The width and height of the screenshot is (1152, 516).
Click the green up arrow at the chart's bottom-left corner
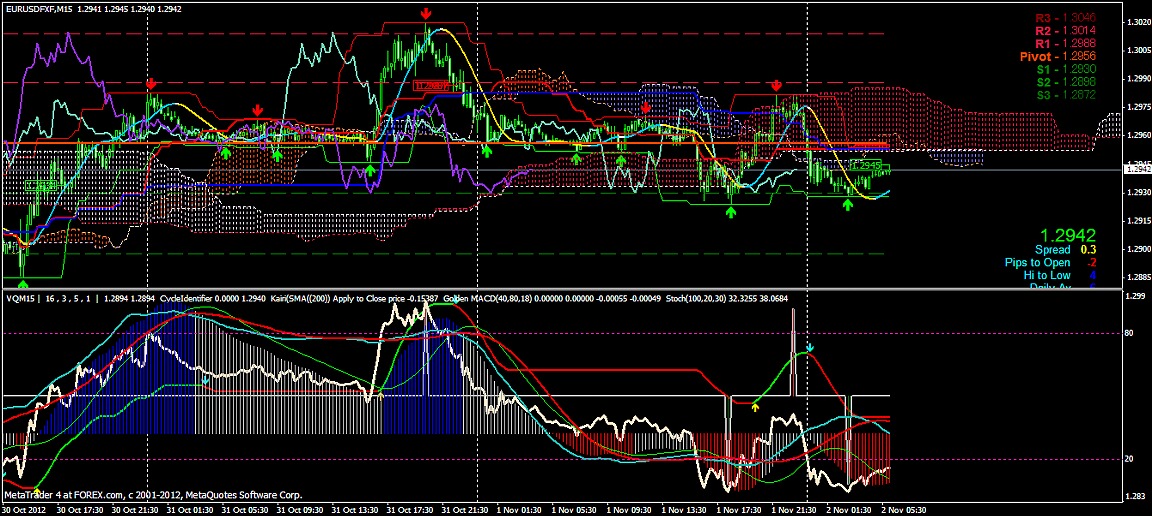[22, 256]
